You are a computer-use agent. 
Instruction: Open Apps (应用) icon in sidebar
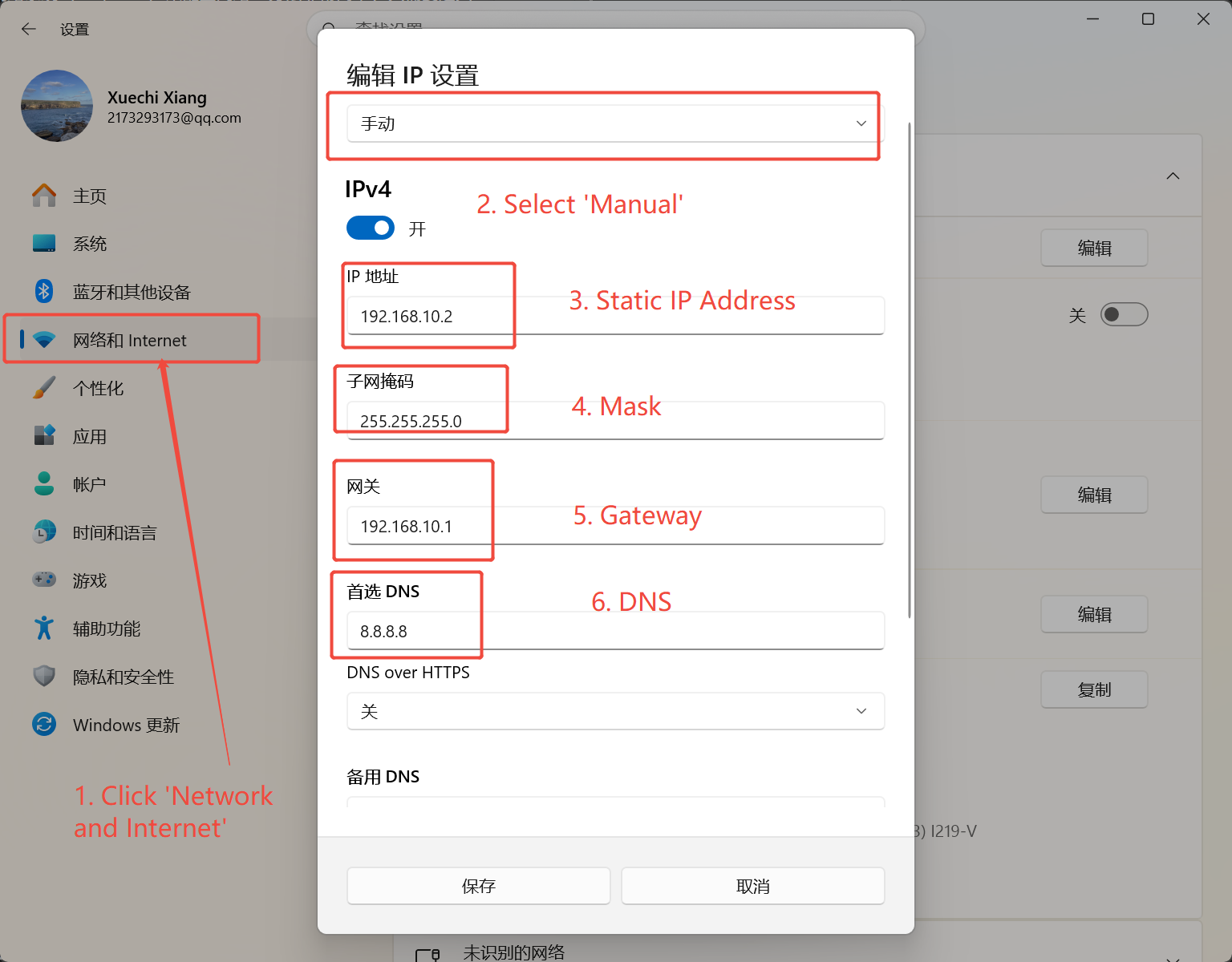click(x=44, y=436)
